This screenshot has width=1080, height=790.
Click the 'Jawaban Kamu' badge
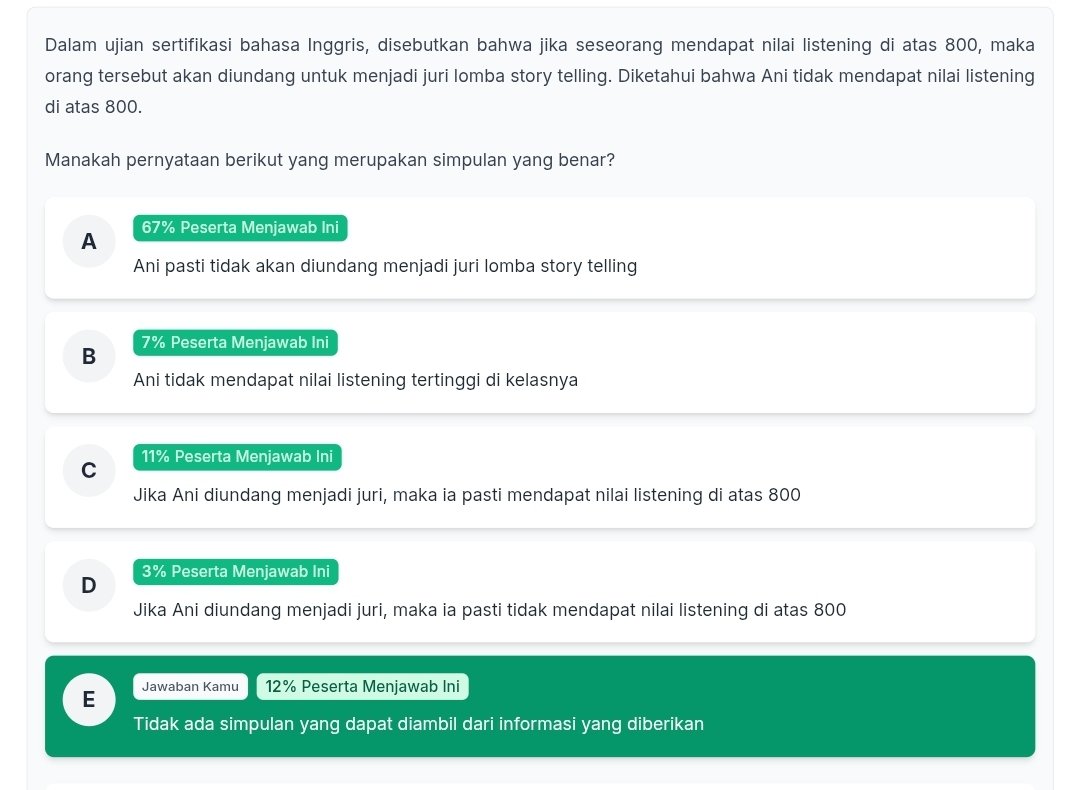(190, 686)
